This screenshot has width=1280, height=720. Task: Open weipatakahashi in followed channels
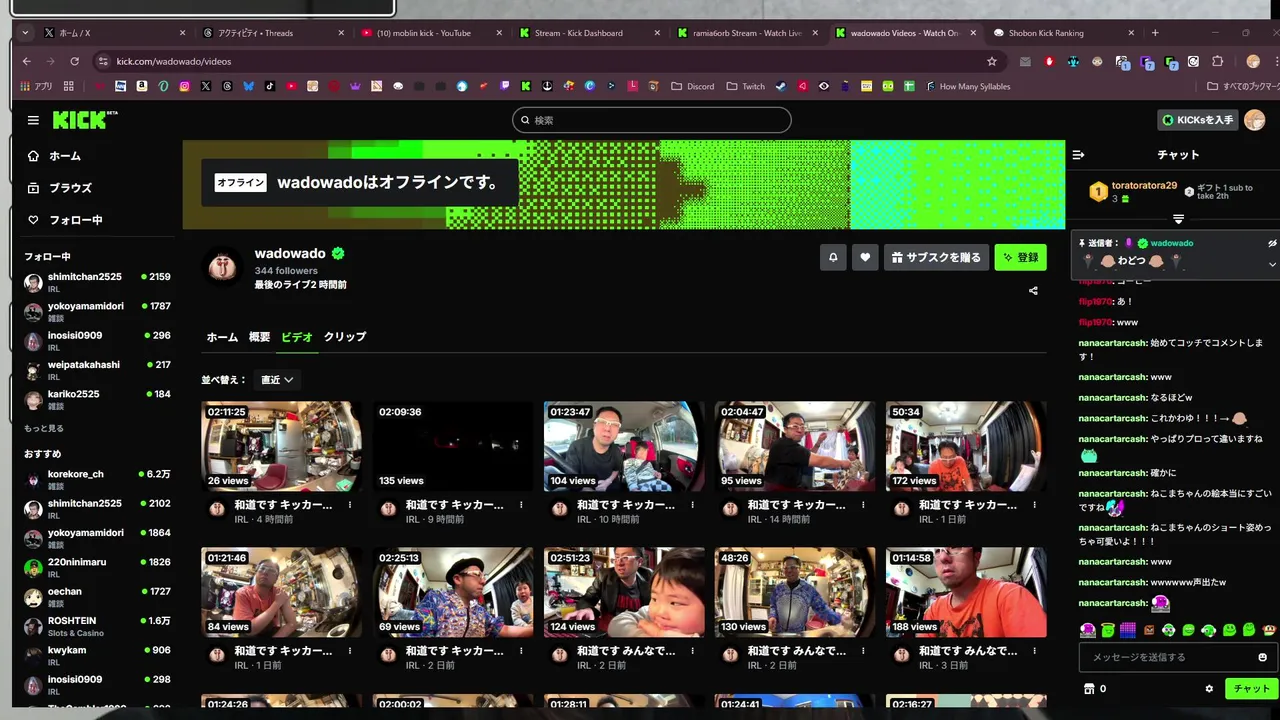pos(97,370)
